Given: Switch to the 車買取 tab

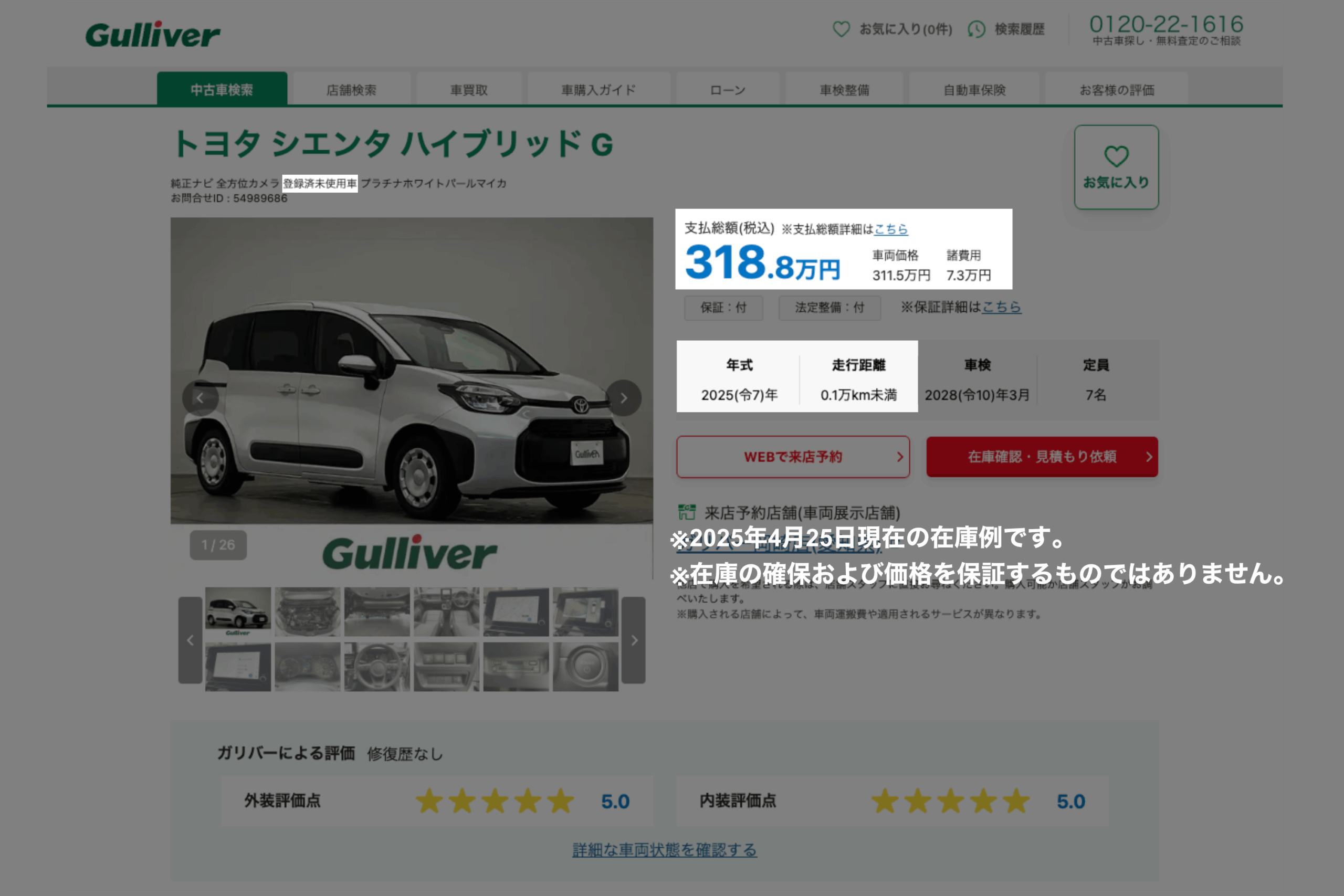Looking at the screenshot, I should coord(469,90).
